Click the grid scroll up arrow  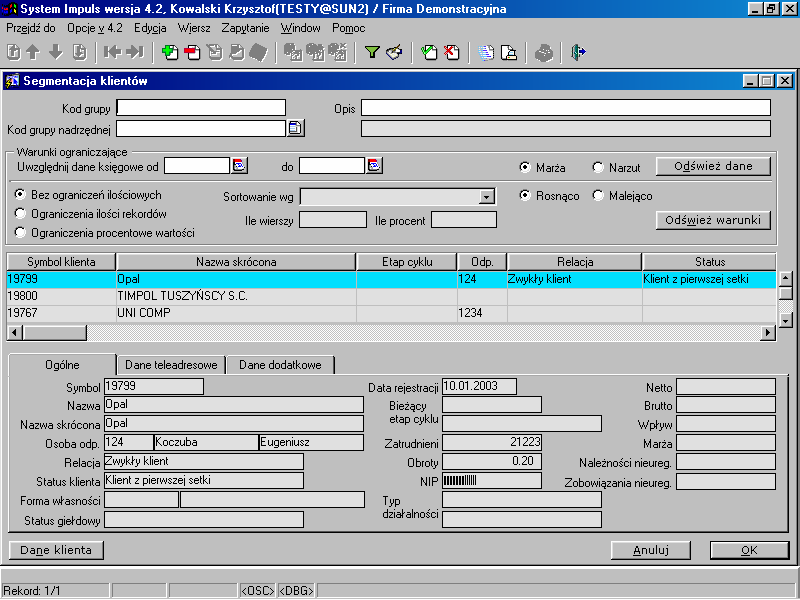(786, 279)
